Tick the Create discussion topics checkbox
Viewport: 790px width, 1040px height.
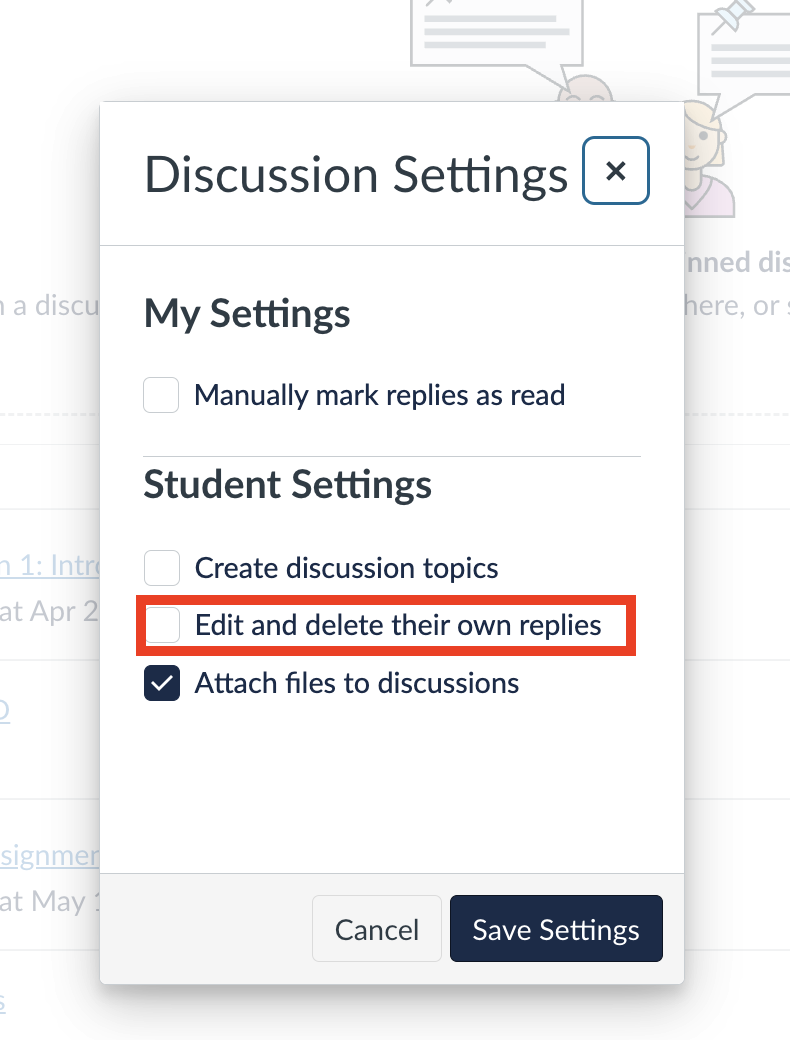[x=162, y=568]
